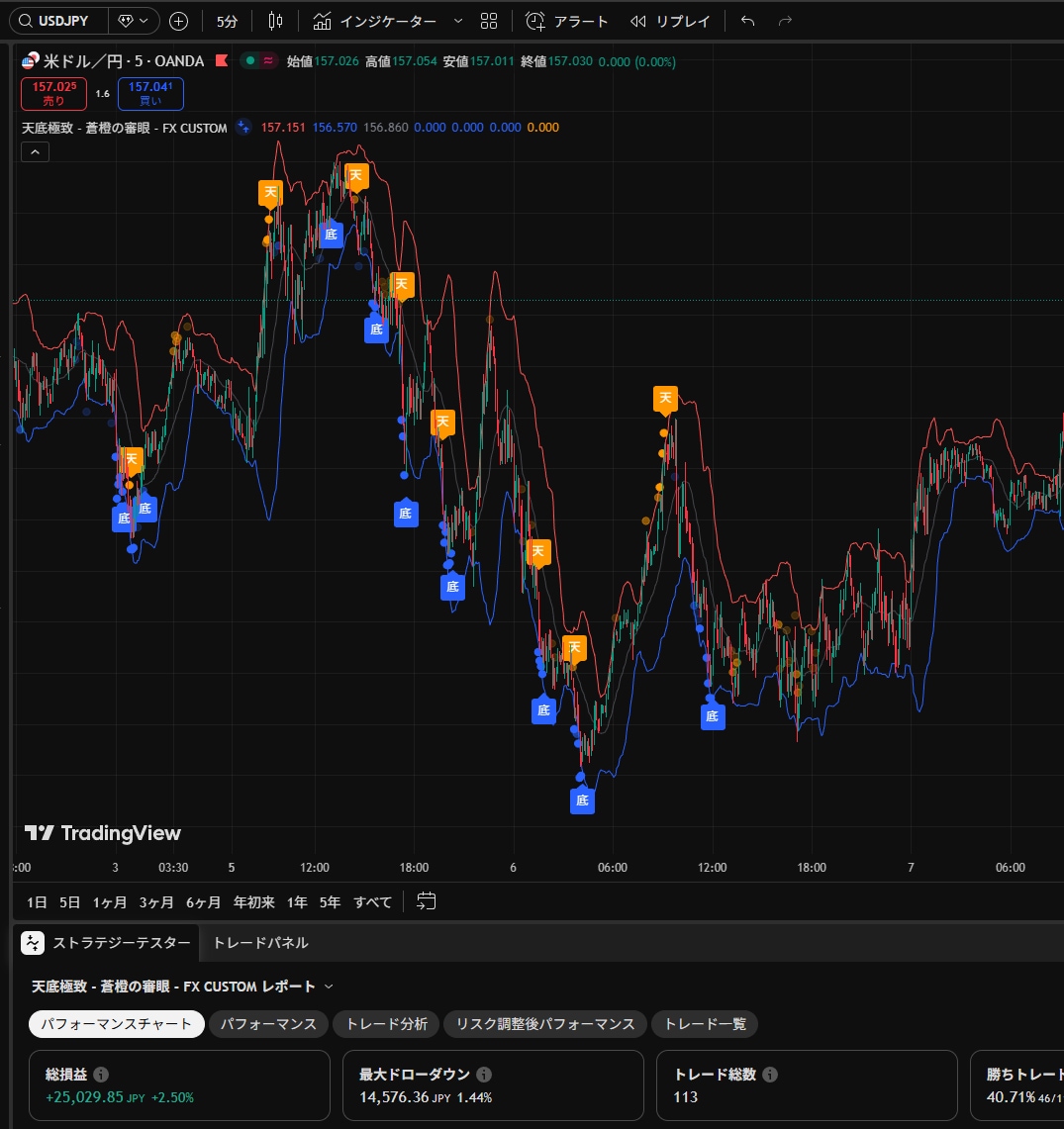Expand the FX CUSTOM レポート strategy dropdown
1064x1129 pixels.
pos(329,987)
